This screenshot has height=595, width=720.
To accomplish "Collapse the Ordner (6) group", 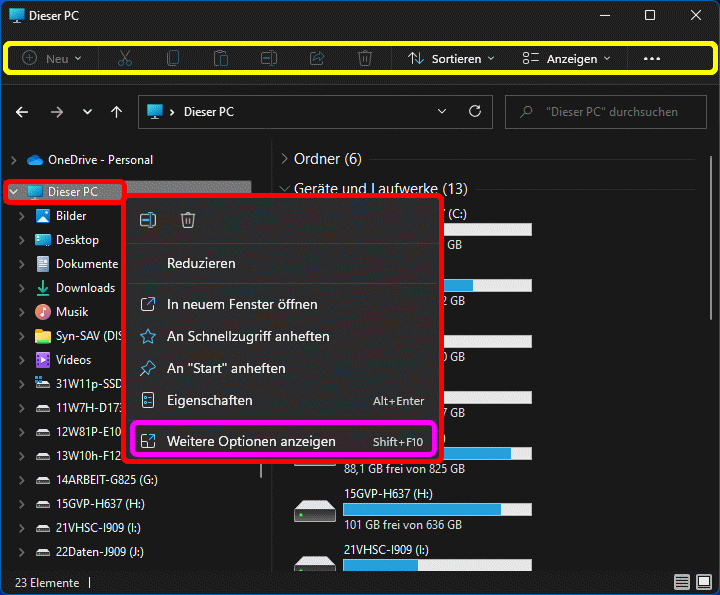I will click(285, 159).
